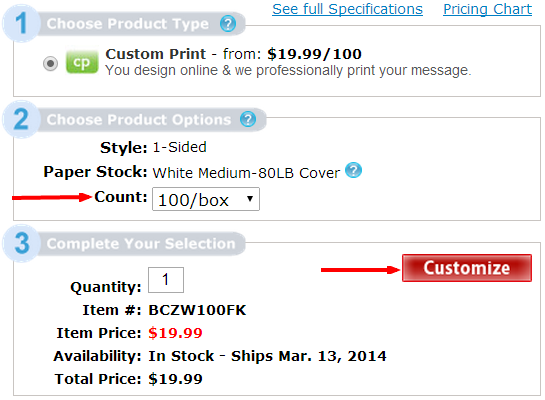Image resolution: width=545 pixels, height=400 pixels.
Task: Click the Choose Product Type header
Action: coord(128,24)
